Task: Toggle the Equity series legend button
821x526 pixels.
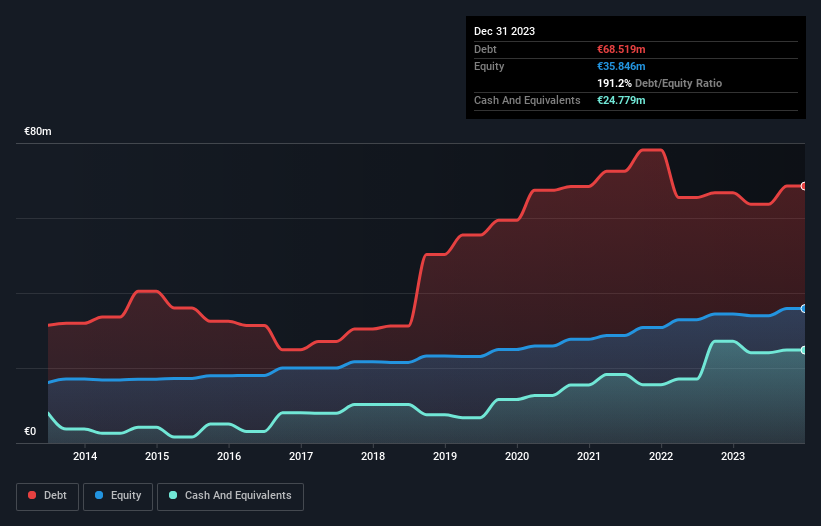Action: coord(118,496)
